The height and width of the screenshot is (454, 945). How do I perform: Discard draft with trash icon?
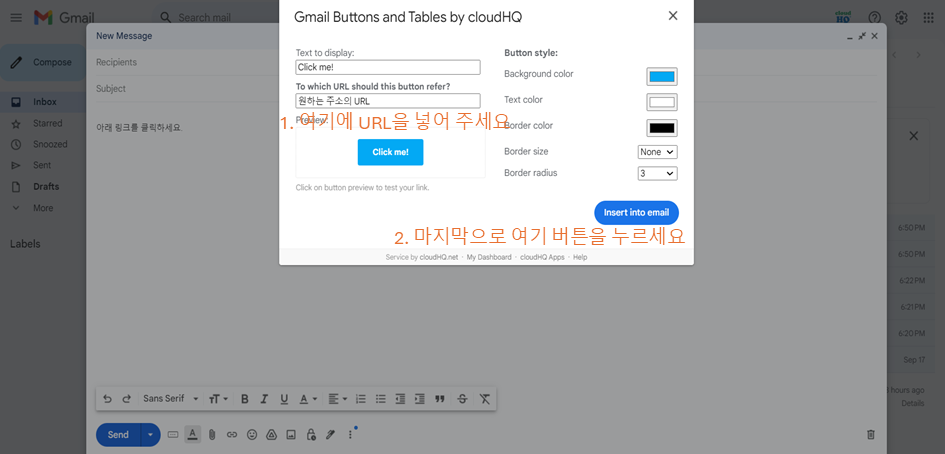[x=870, y=434]
